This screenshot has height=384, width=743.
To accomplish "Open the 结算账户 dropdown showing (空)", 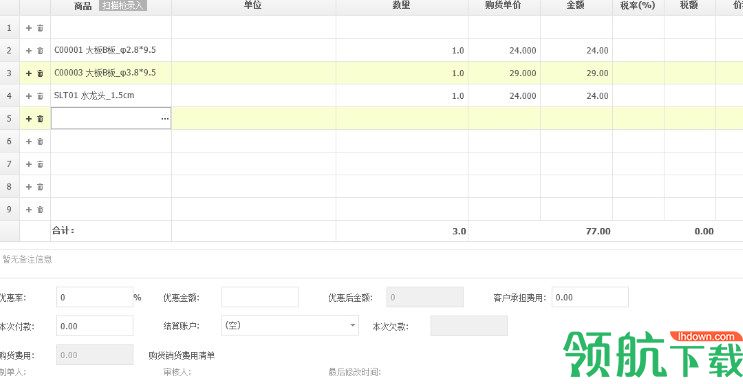I will 290,326.
